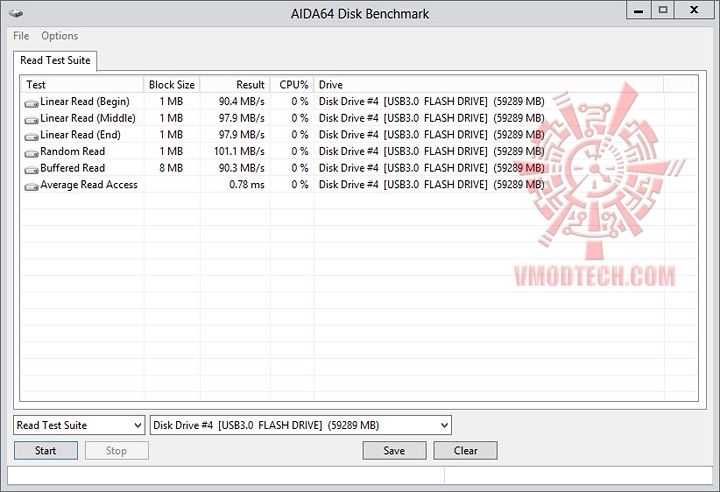Select the 'Linear Read (Middle)' row text
This screenshot has height=492, width=720.
[88, 118]
